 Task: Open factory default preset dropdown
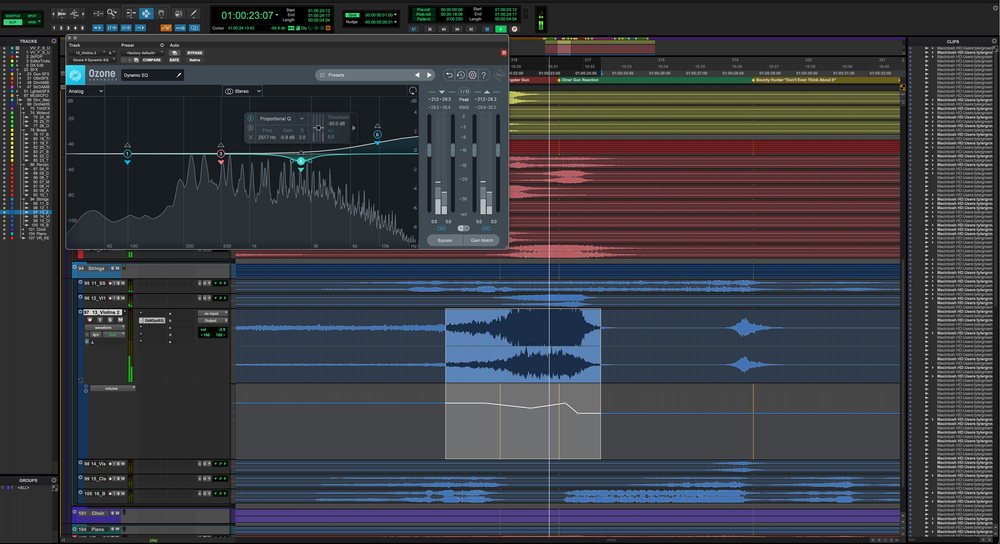[142, 53]
